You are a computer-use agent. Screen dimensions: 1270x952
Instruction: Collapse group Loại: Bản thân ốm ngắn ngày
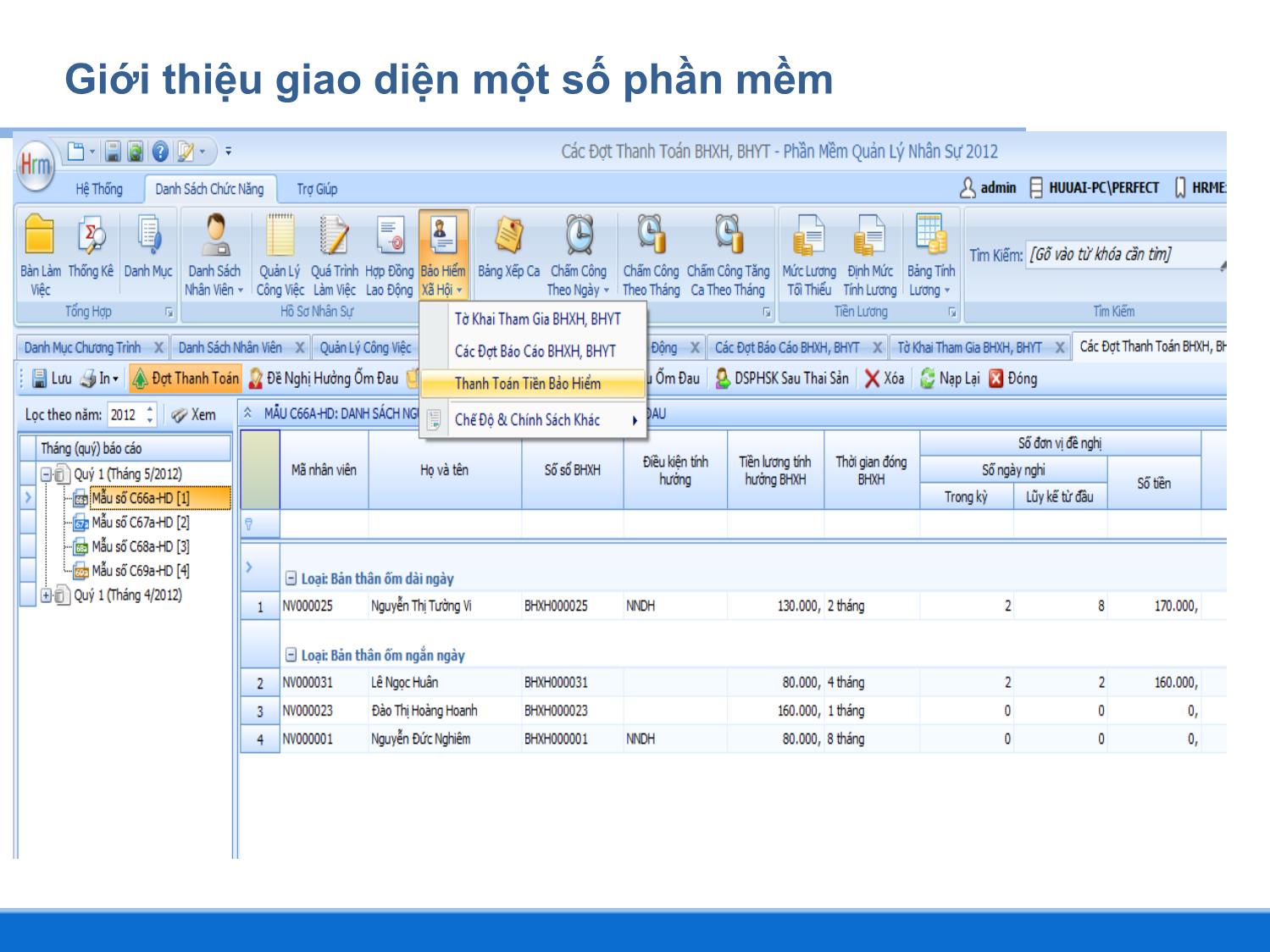291,656
